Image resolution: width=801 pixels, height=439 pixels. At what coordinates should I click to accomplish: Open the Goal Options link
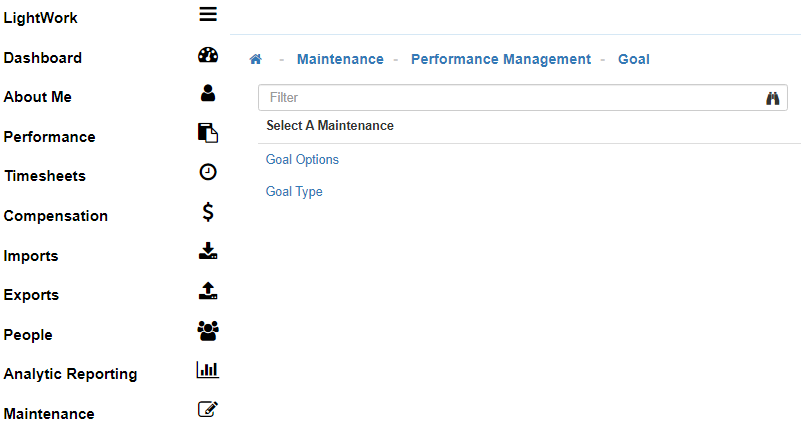pyautogui.click(x=302, y=160)
